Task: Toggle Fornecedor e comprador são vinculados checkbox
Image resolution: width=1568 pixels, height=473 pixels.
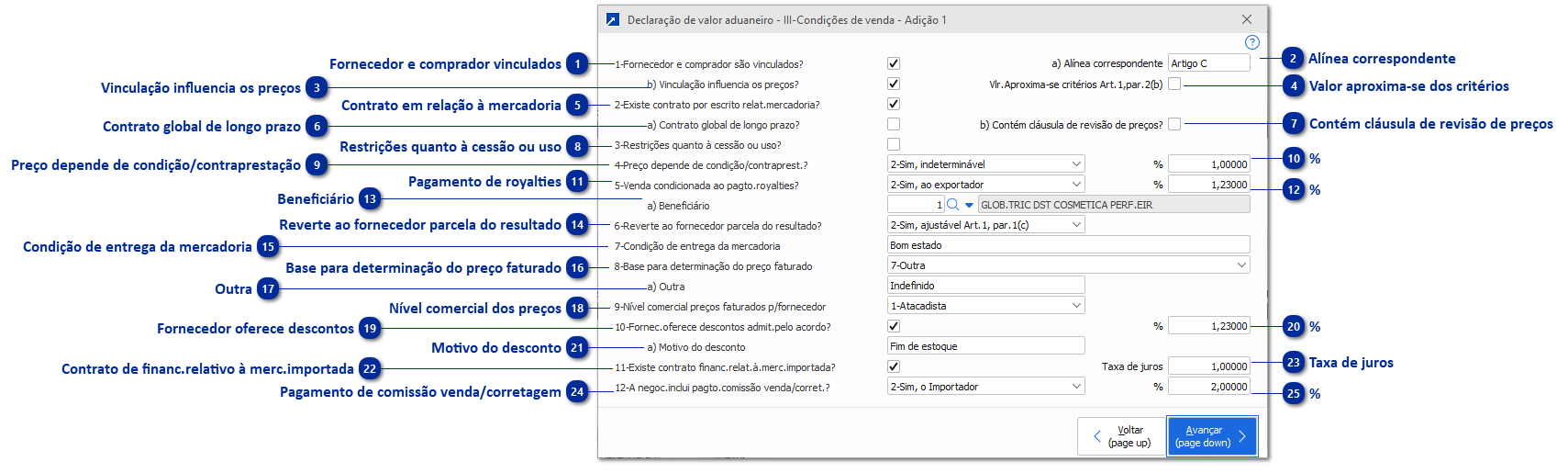Action: pyautogui.click(x=894, y=63)
